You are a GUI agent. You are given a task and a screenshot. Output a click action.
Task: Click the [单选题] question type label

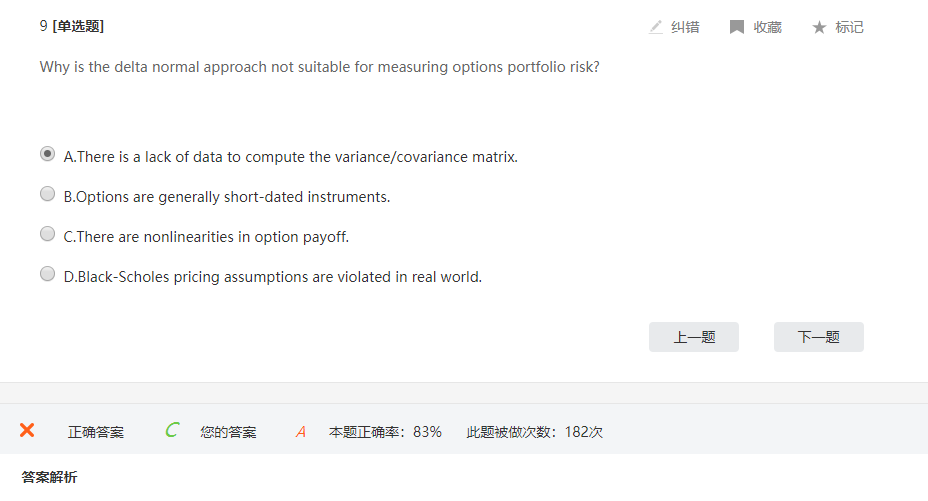(x=78, y=26)
